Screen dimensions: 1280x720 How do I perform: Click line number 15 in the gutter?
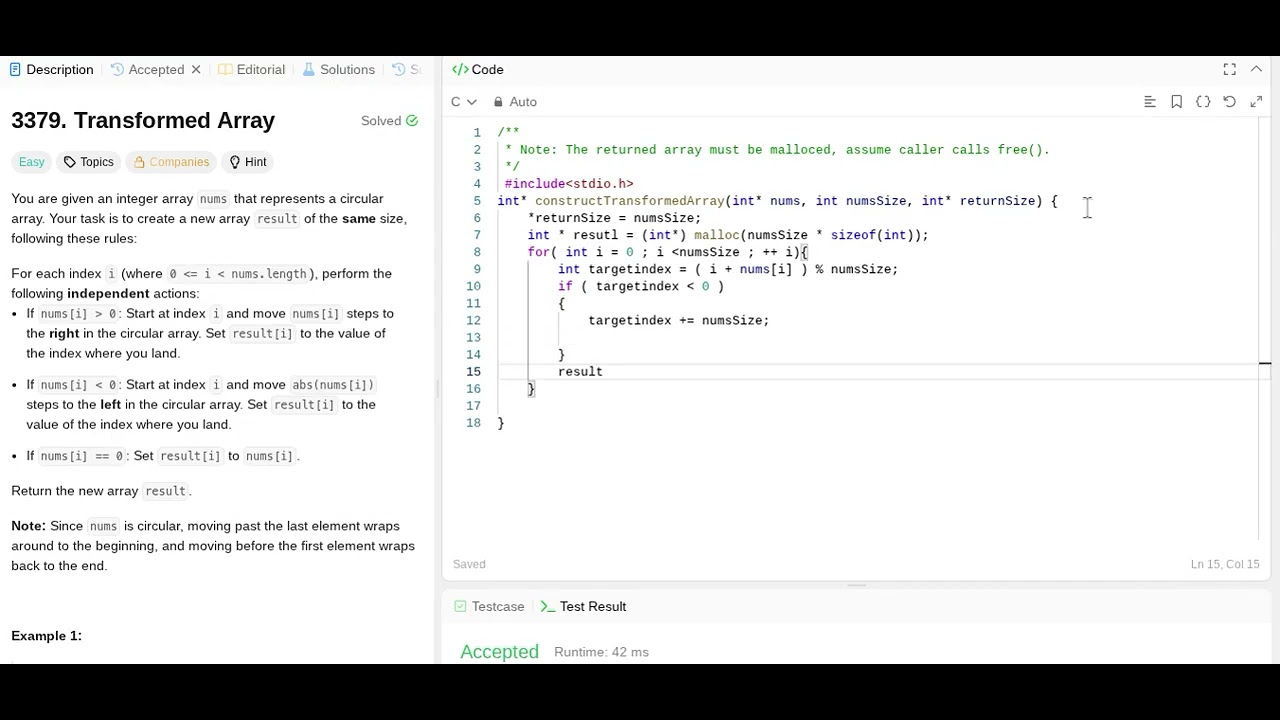tap(473, 372)
